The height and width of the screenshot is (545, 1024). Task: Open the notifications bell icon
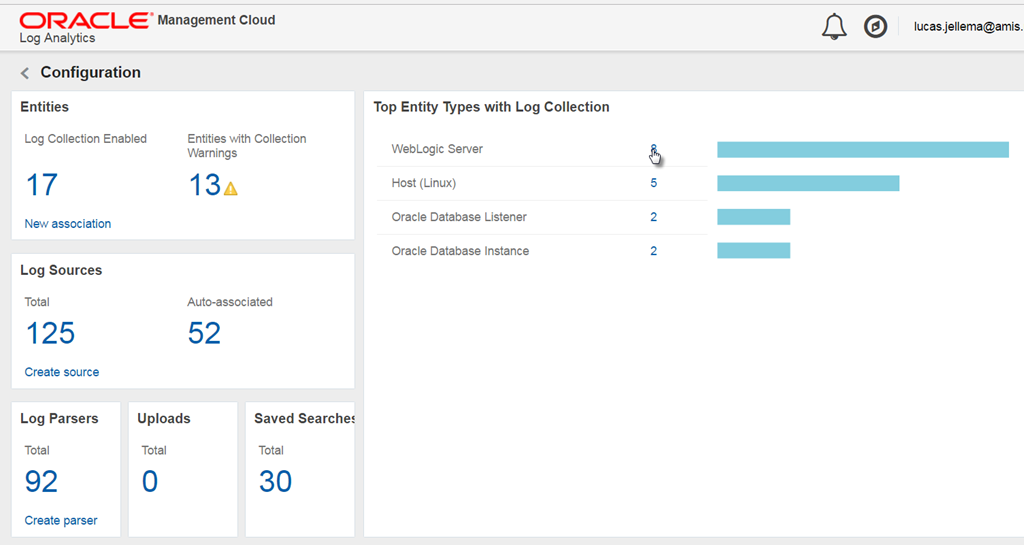[x=834, y=27]
